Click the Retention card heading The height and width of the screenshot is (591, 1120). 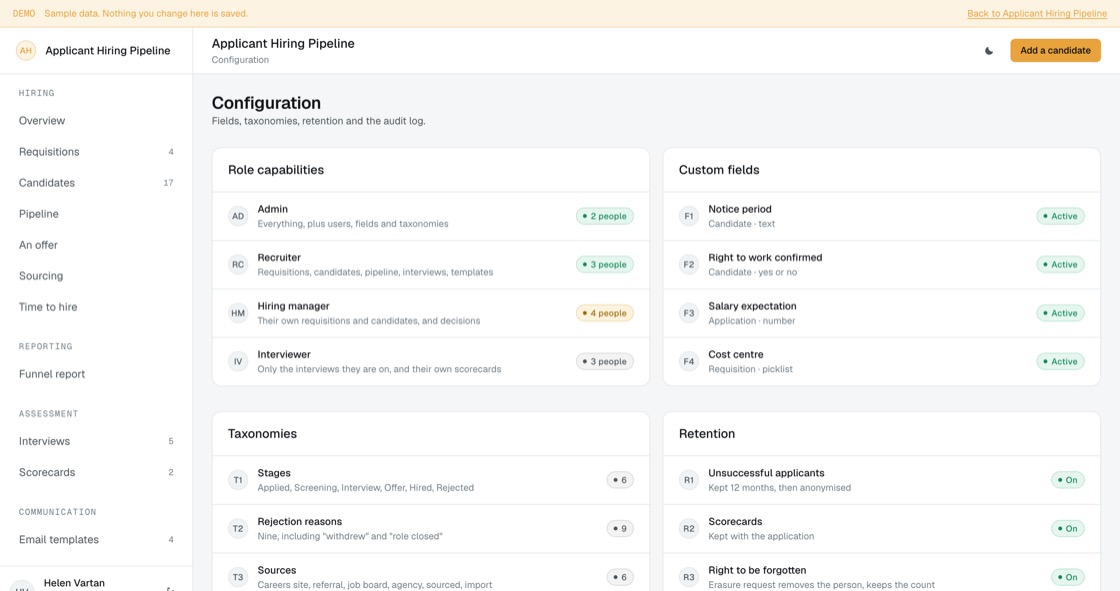[x=706, y=434]
